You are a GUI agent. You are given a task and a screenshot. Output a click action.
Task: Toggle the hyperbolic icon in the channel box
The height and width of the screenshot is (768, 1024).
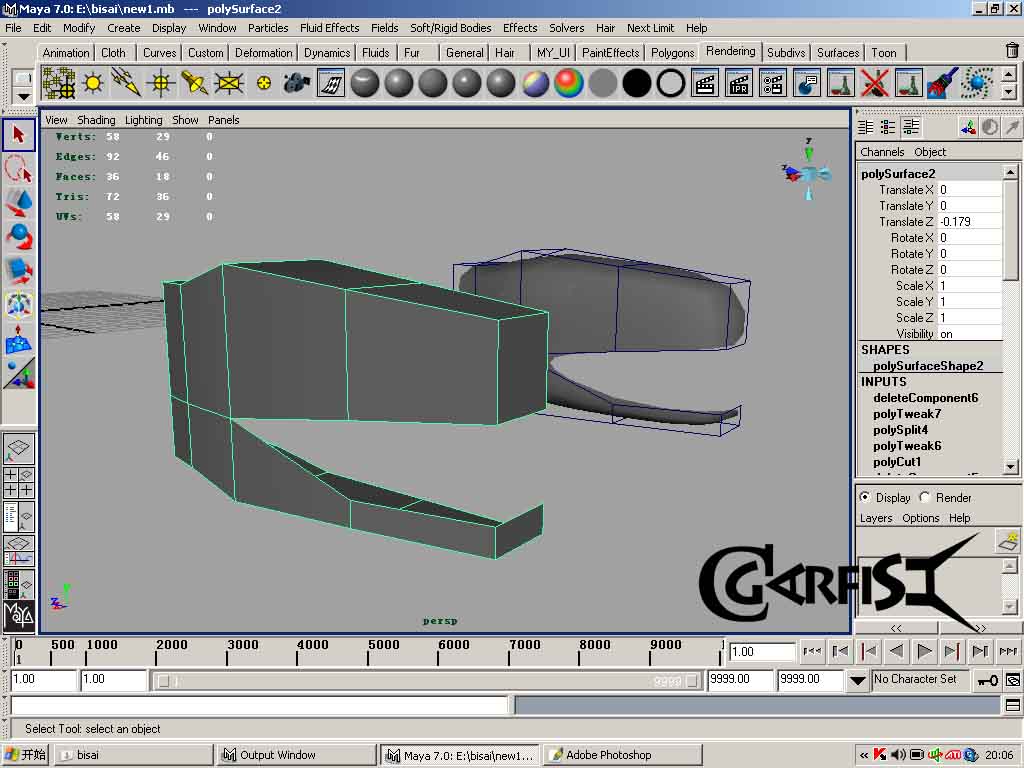pos(1012,127)
